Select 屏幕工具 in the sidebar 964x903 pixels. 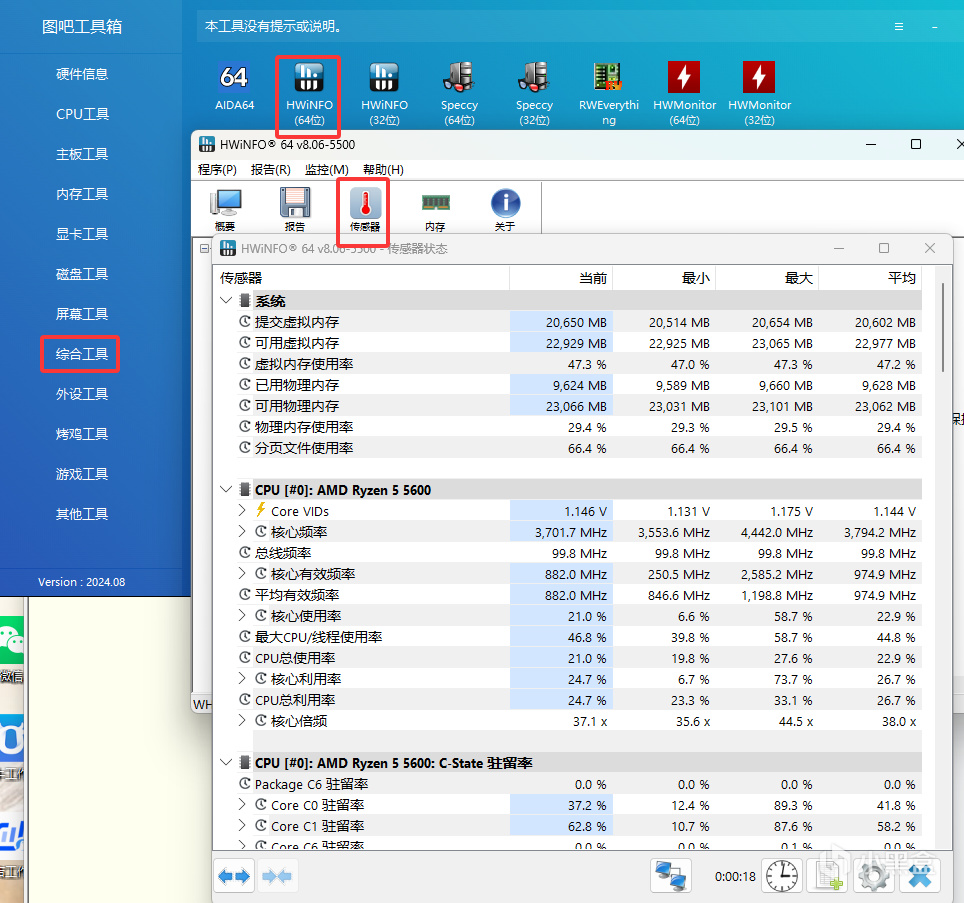82,313
